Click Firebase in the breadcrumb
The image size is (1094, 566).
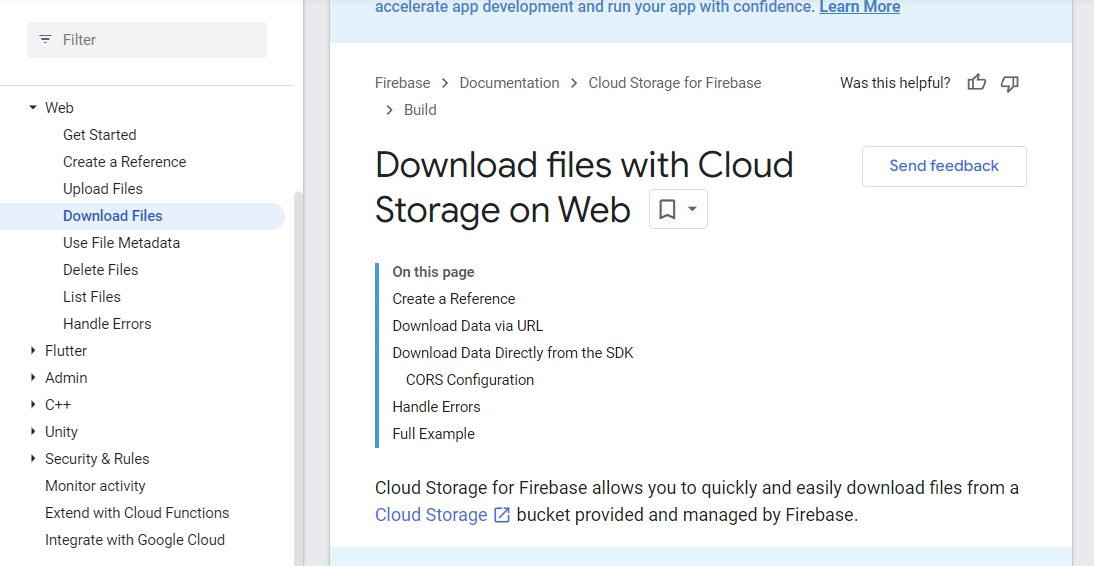click(403, 83)
